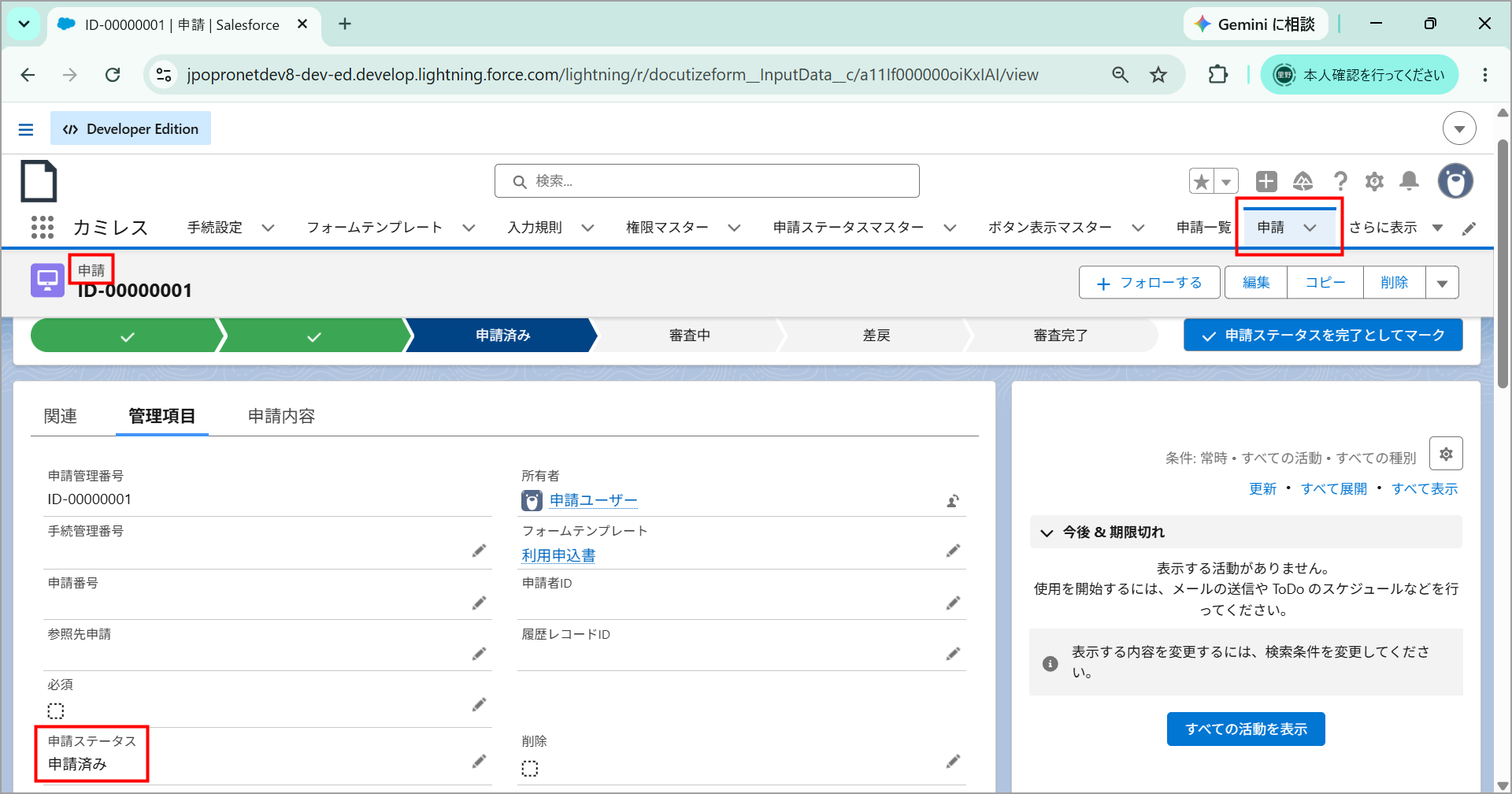
Task: Bookmark this page star icon
Action: [x=1158, y=75]
